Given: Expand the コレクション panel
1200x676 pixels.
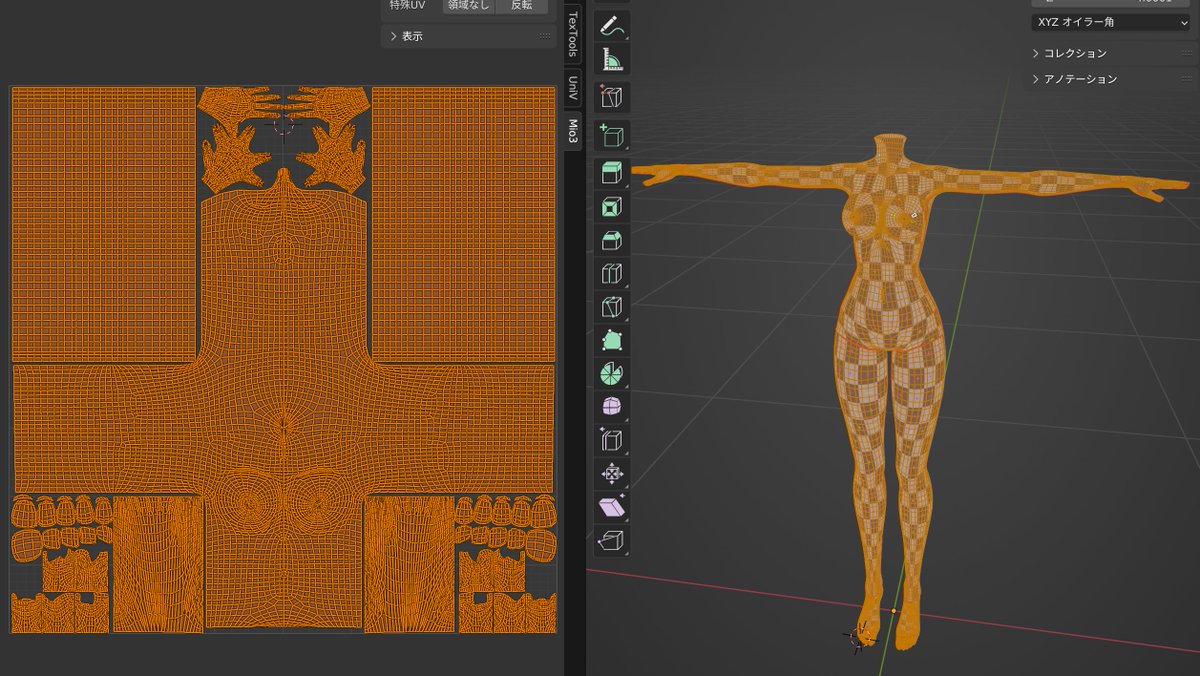Looking at the screenshot, I should click(1111, 53).
